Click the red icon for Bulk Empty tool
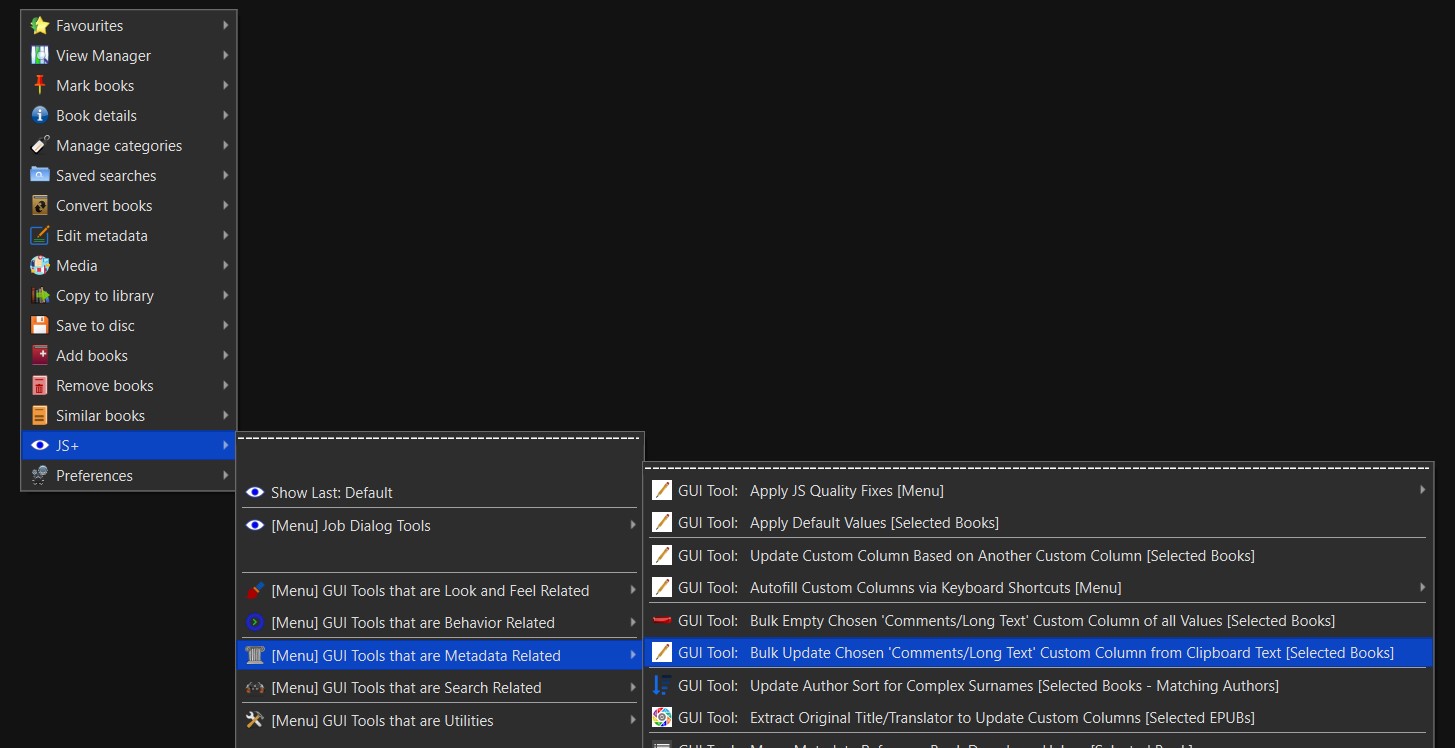 point(662,621)
